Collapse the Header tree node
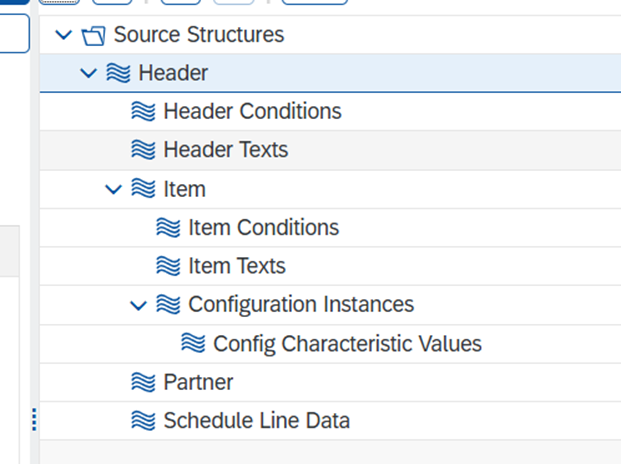621x464 pixels. (x=89, y=73)
